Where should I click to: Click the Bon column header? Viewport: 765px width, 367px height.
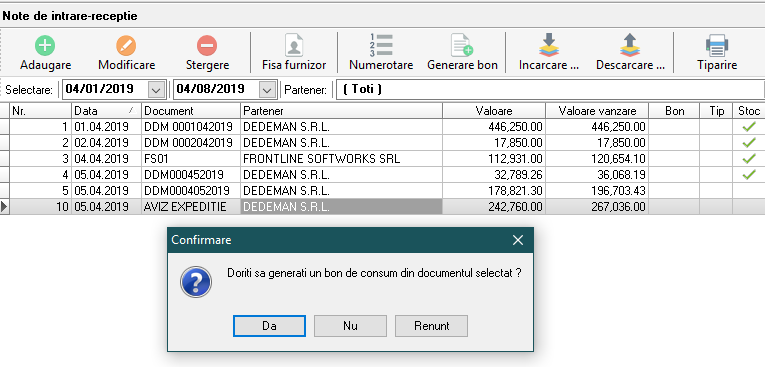pyautogui.click(x=674, y=111)
